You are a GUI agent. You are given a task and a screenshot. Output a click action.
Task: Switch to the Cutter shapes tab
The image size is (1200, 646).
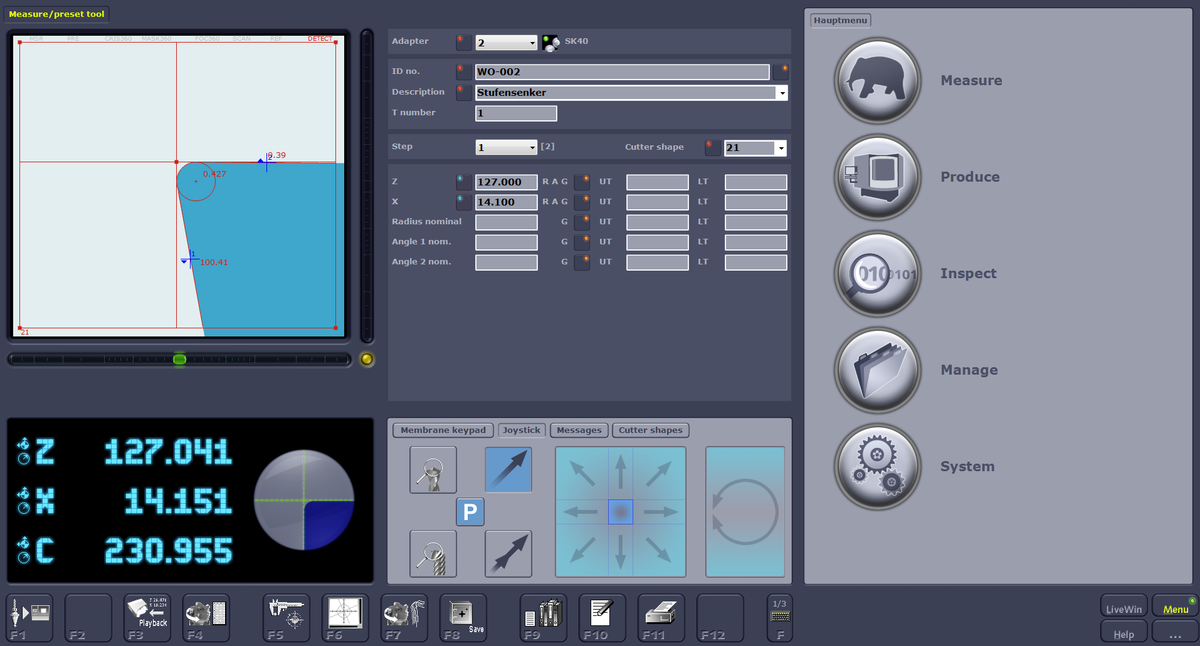click(x=650, y=430)
